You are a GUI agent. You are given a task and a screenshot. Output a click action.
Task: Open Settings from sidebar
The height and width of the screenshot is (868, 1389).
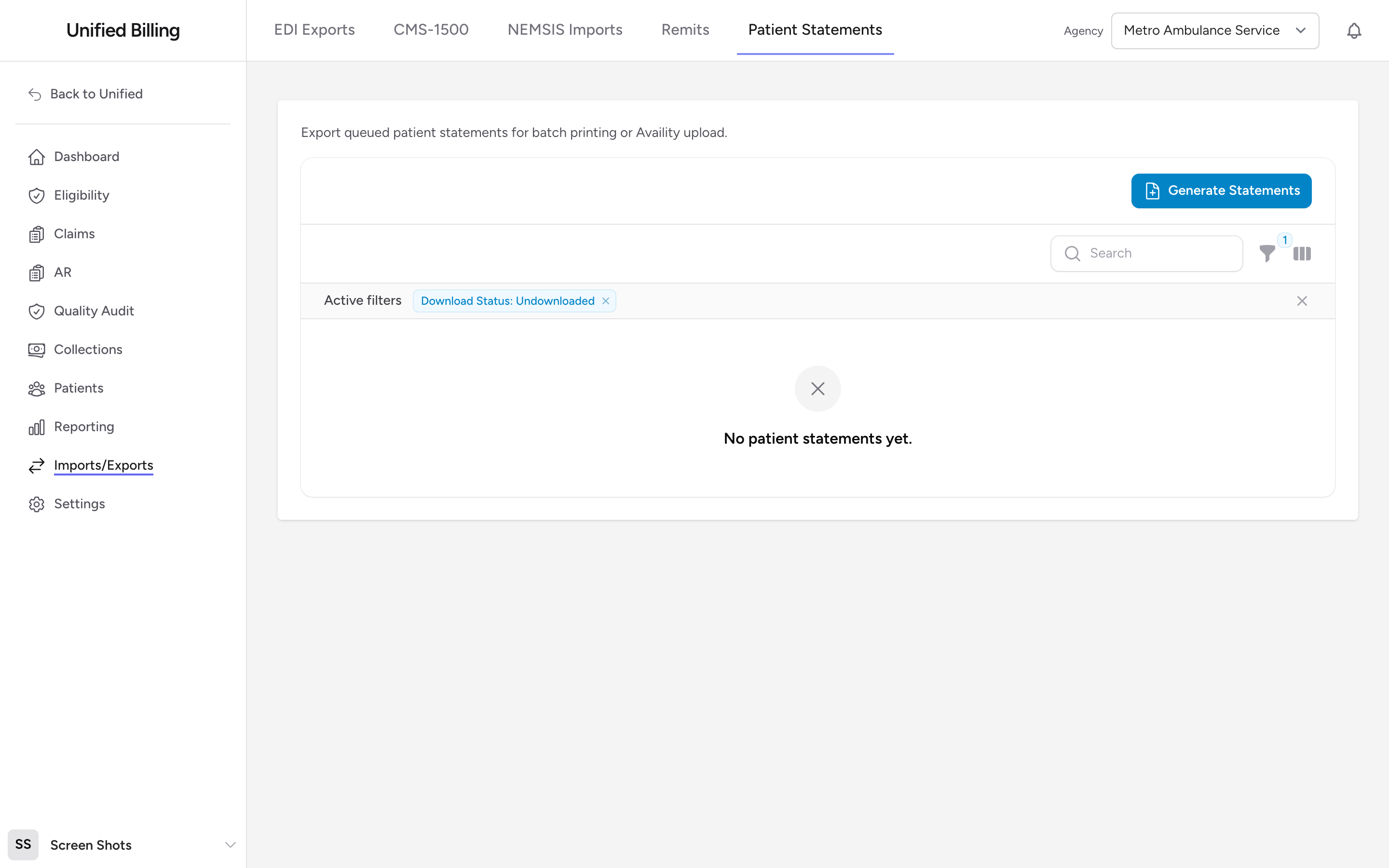coord(79,503)
